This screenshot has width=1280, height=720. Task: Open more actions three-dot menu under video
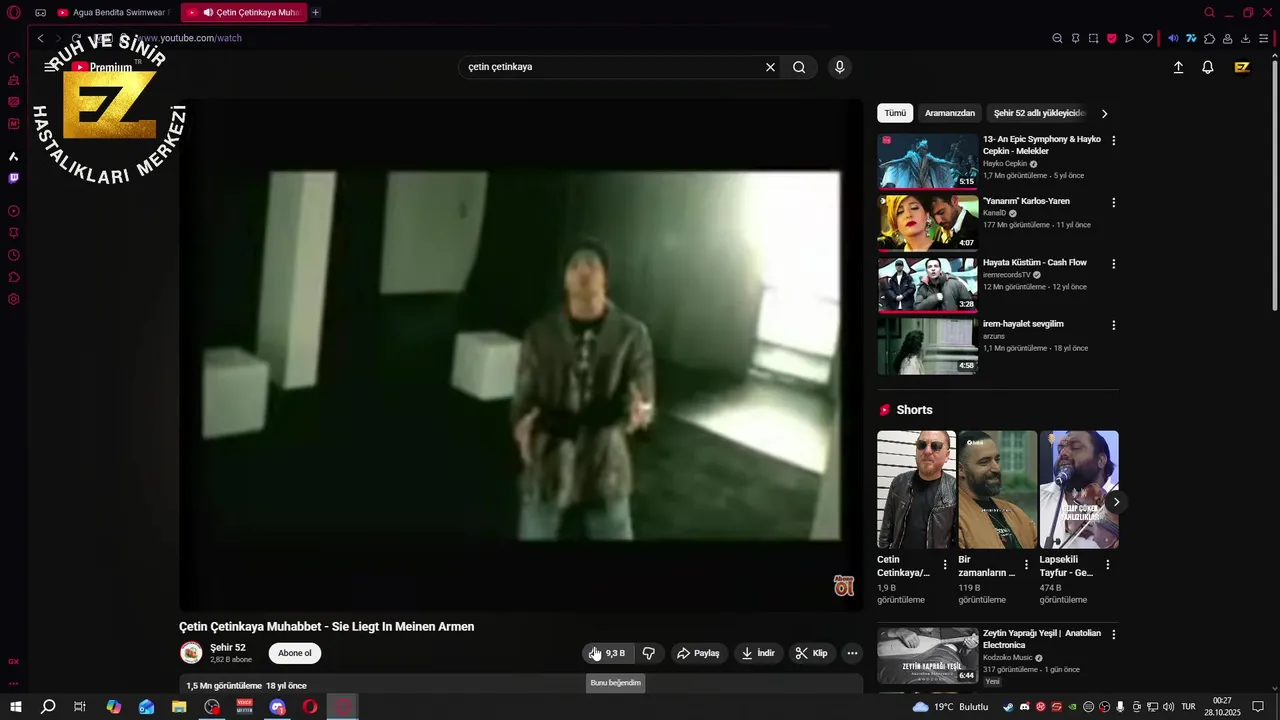tap(852, 653)
